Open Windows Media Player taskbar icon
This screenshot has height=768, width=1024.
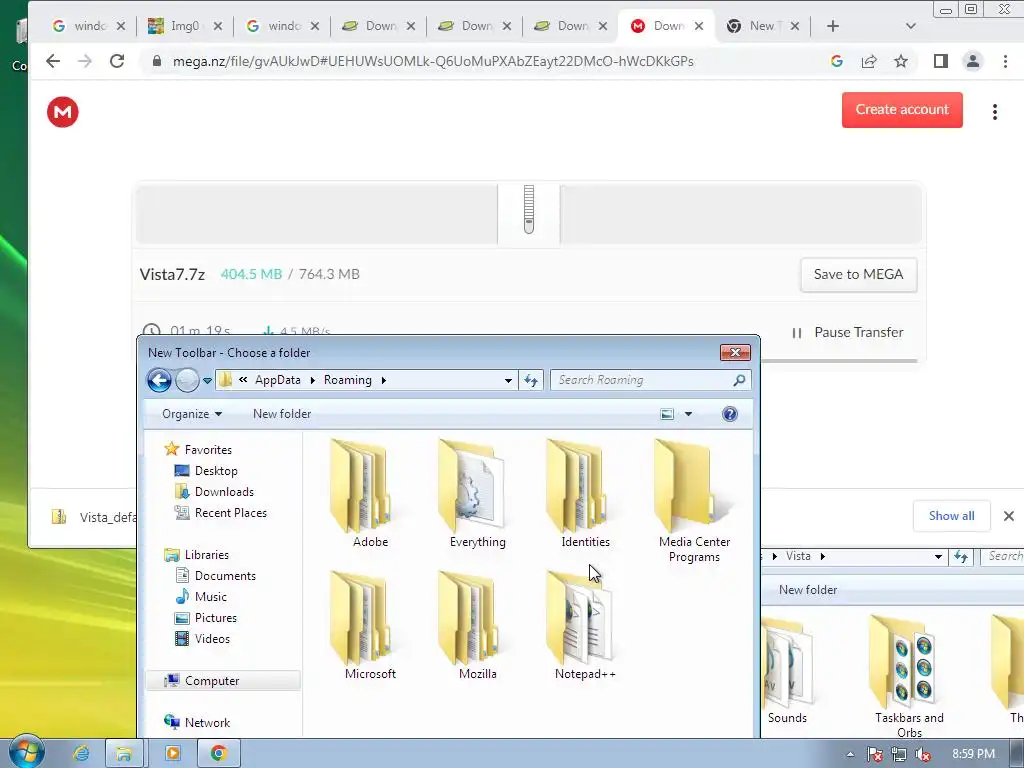(172, 754)
